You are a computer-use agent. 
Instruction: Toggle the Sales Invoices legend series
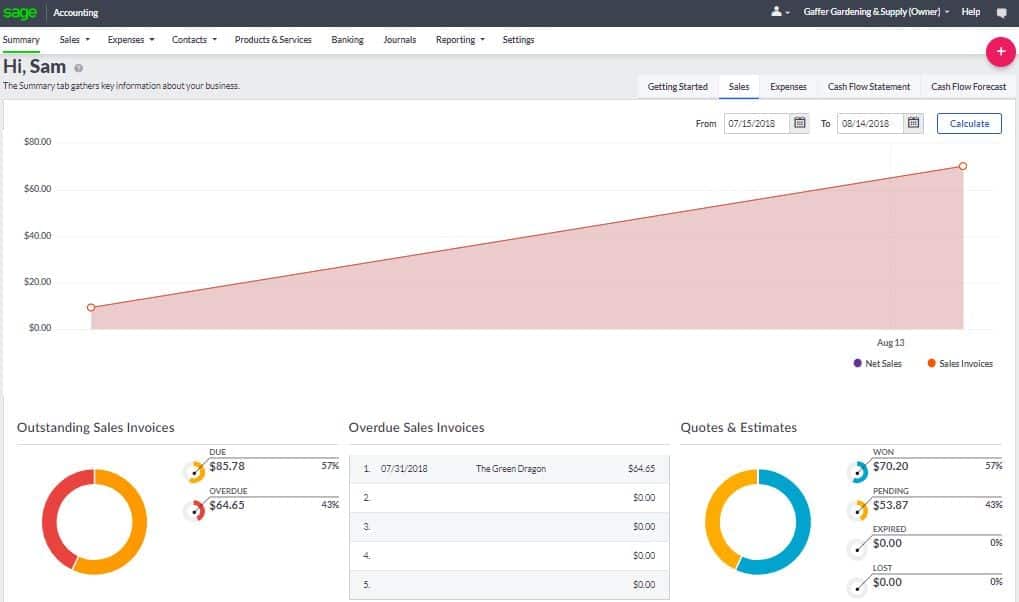(x=960, y=363)
